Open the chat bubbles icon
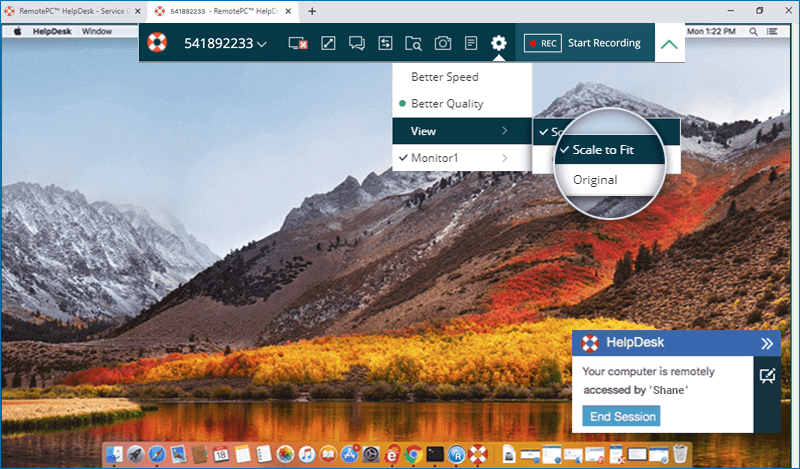 coord(356,44)
